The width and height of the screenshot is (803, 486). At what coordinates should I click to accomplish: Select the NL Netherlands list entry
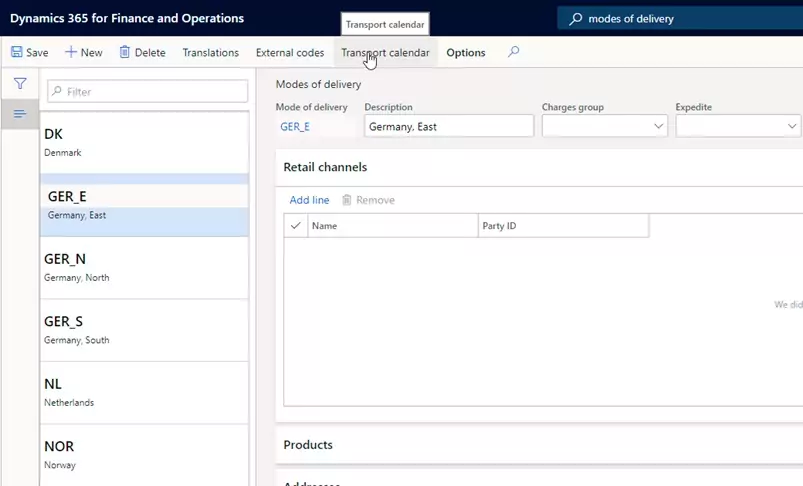tap(144, 392)
